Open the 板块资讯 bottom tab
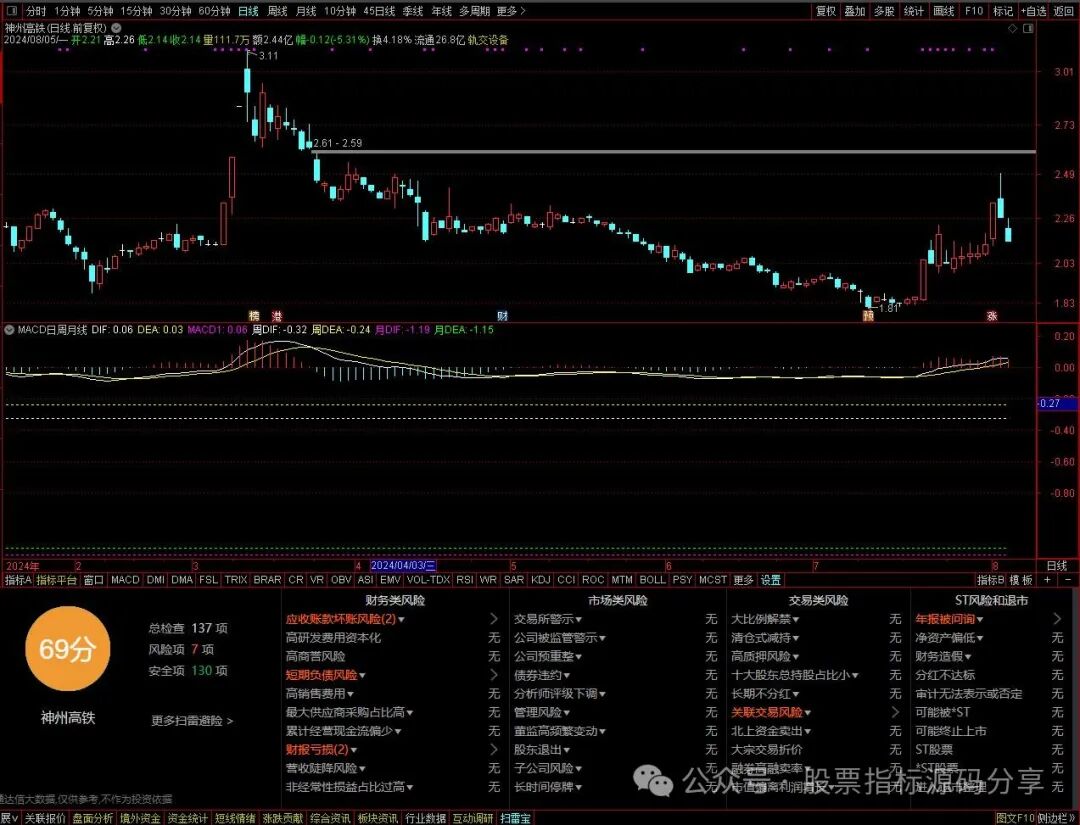The width and height of the screenshot is (1080, 825). click(377, 818)
